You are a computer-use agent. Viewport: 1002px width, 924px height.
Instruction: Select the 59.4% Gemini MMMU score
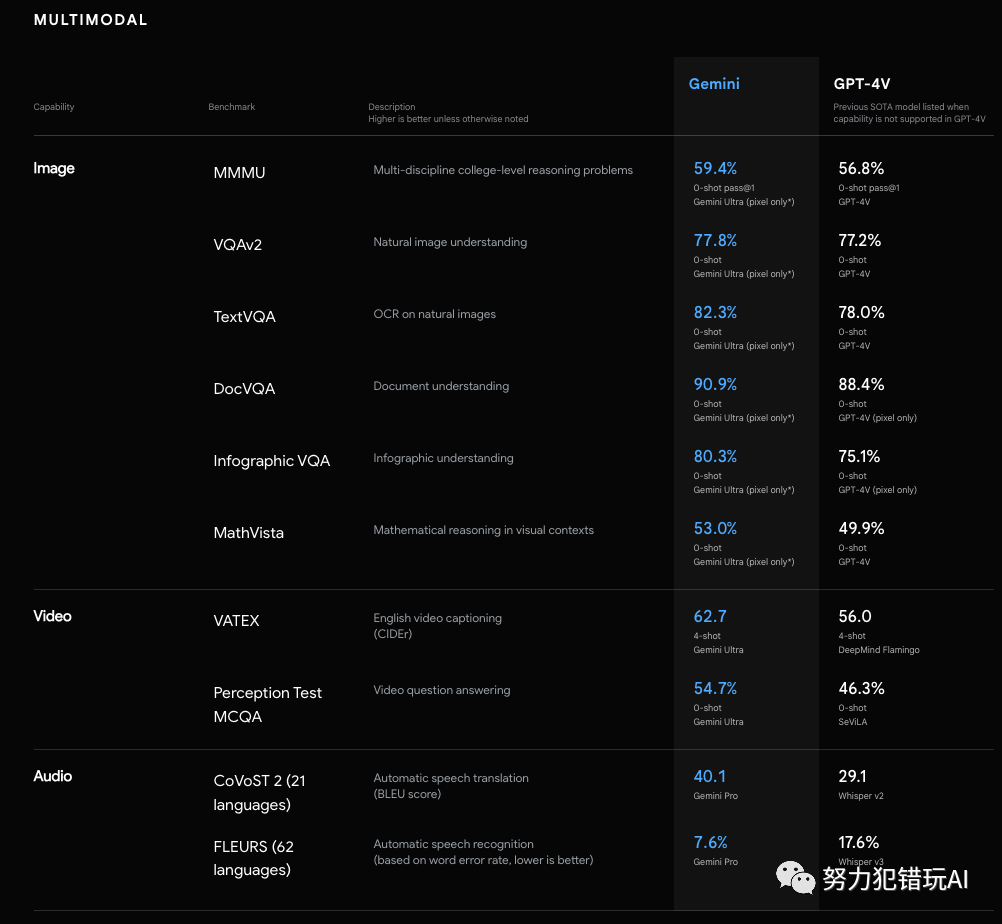[714, 168]
